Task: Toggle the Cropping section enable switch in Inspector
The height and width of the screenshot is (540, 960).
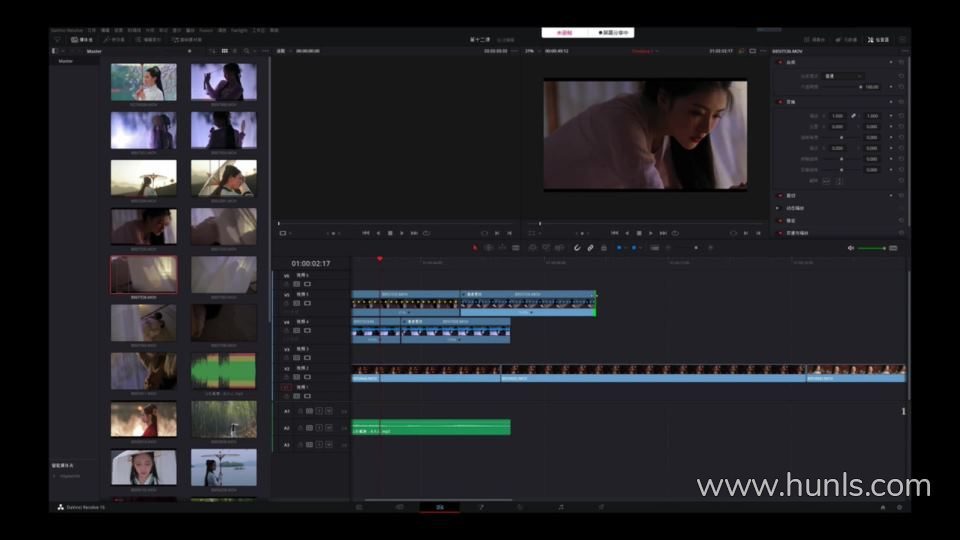Action: tap(780, 195)
